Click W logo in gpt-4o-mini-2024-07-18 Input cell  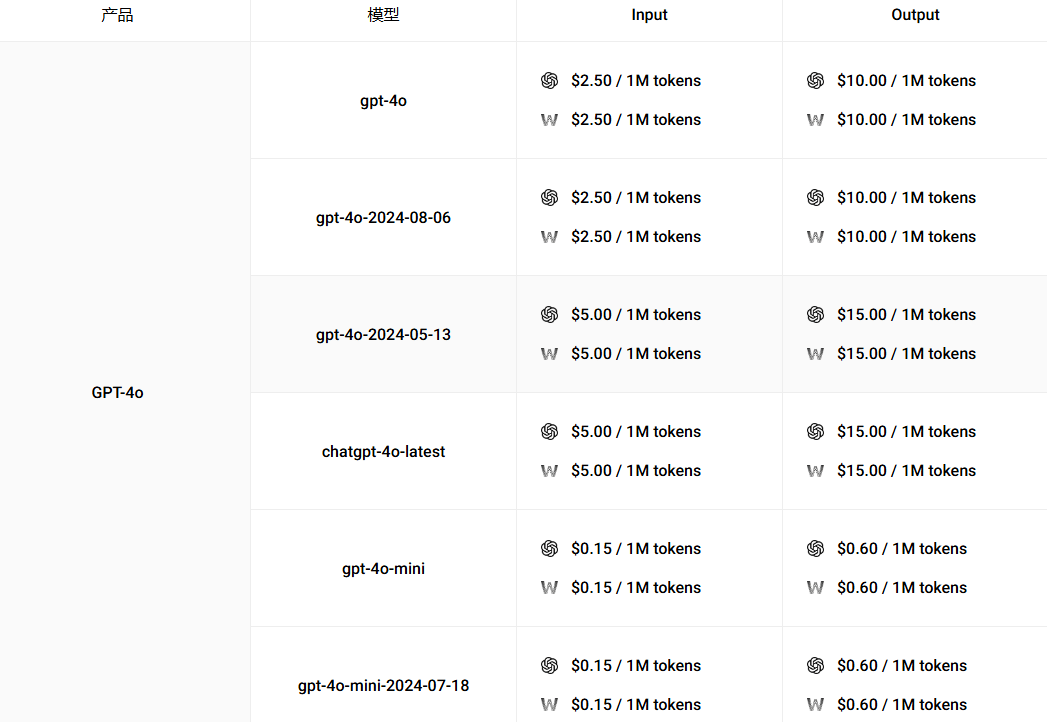coord(549,705)
